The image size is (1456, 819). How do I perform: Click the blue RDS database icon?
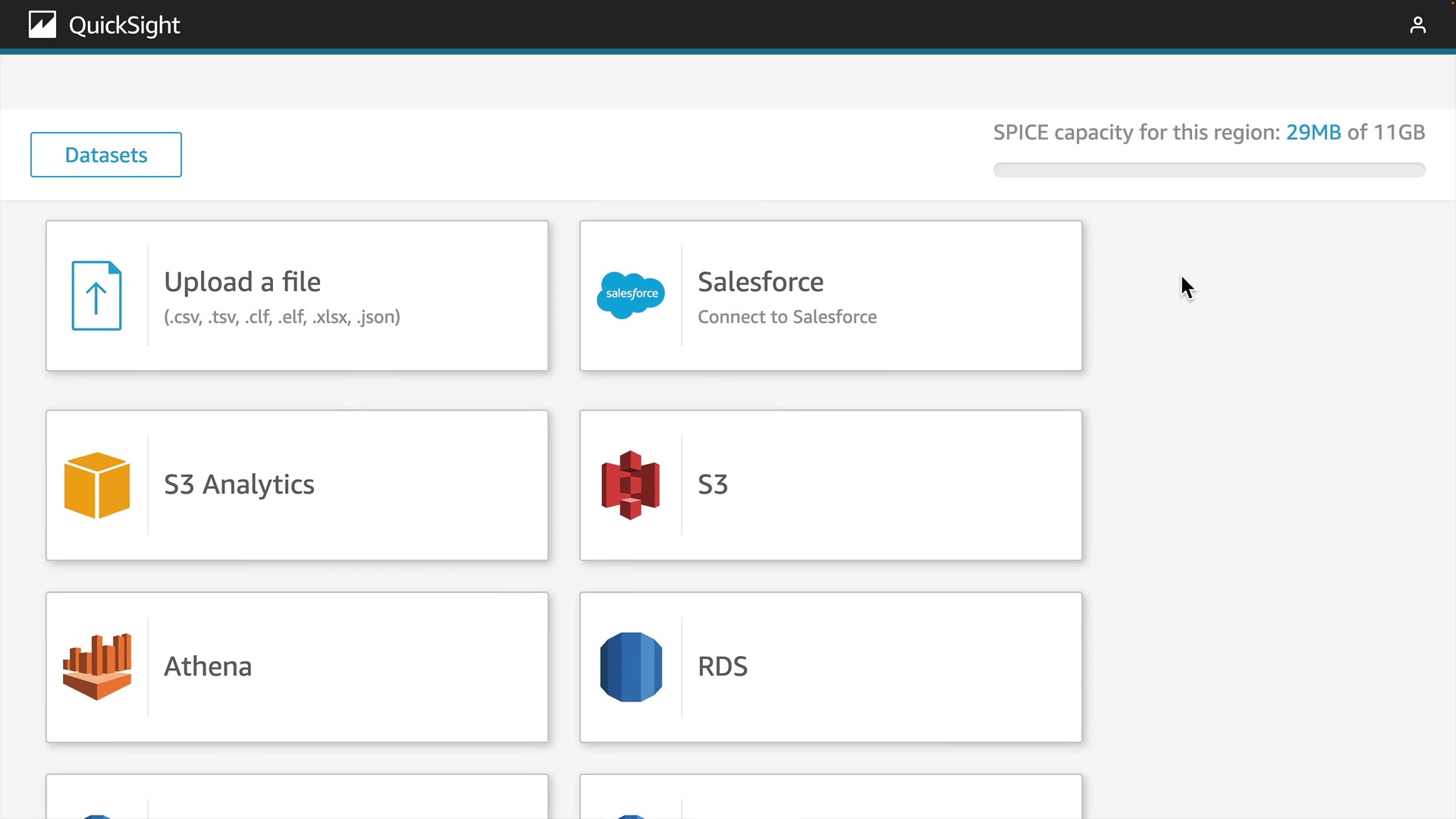[x=631, y=667]
